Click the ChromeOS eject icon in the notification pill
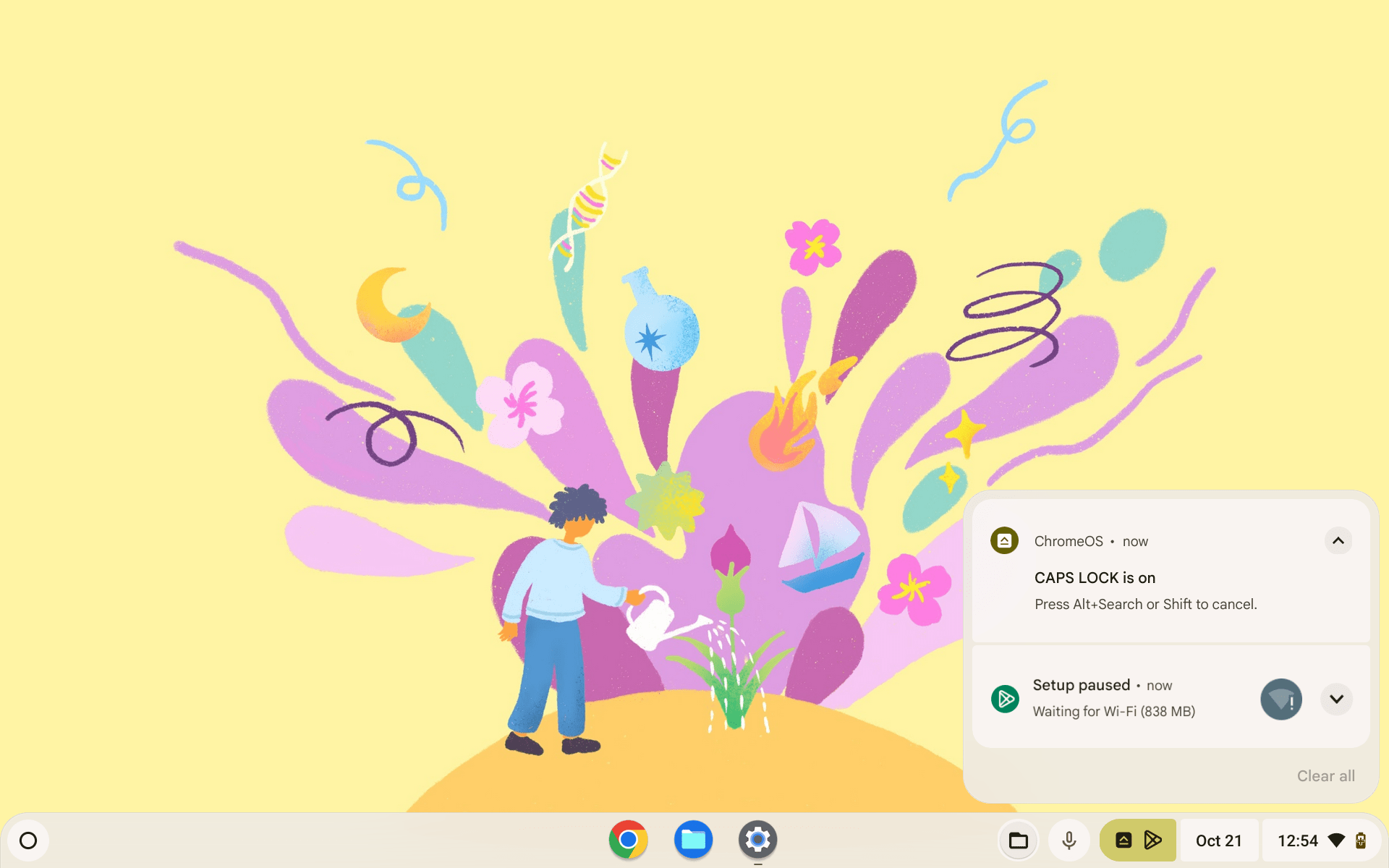 coord(1123,840)
